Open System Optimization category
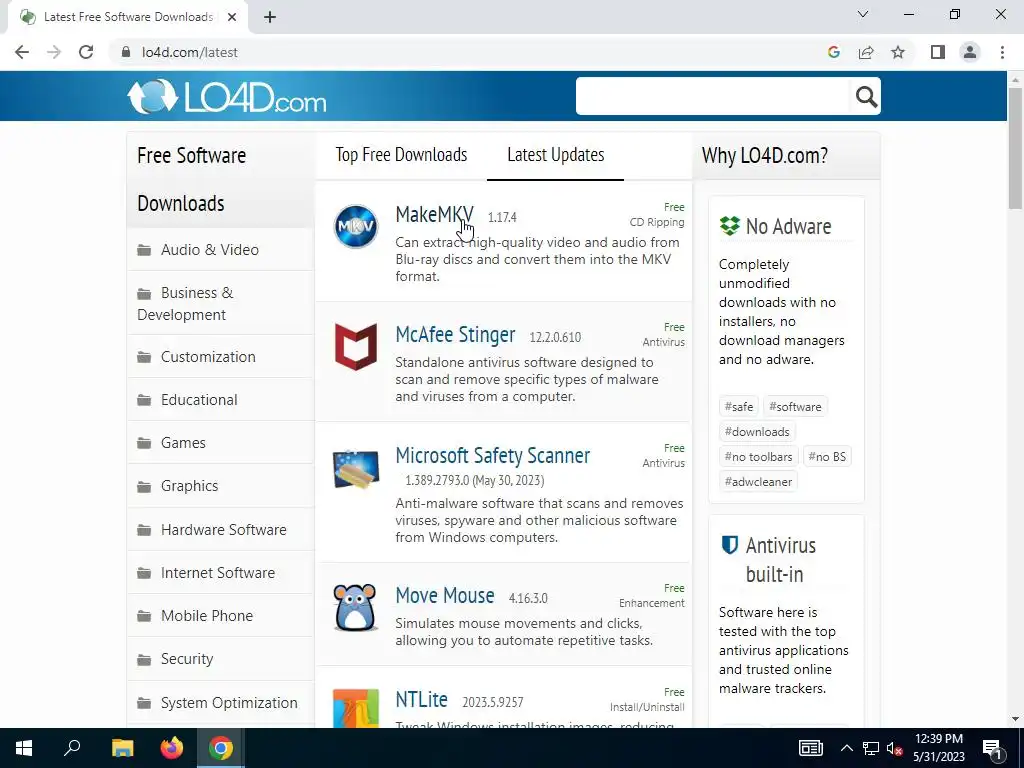 (x=229, y=703)
